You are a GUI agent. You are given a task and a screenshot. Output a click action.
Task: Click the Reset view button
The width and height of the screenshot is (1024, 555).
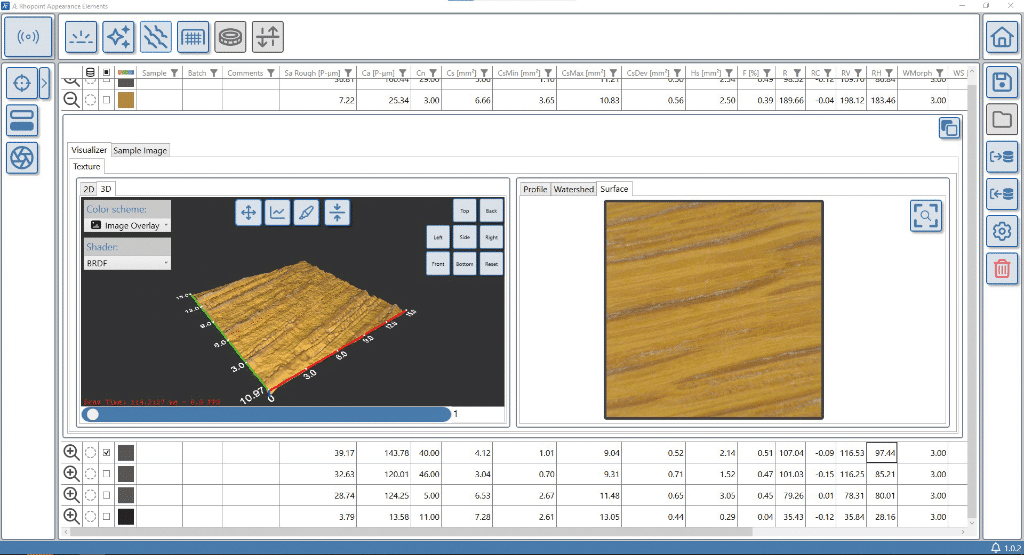491,265
